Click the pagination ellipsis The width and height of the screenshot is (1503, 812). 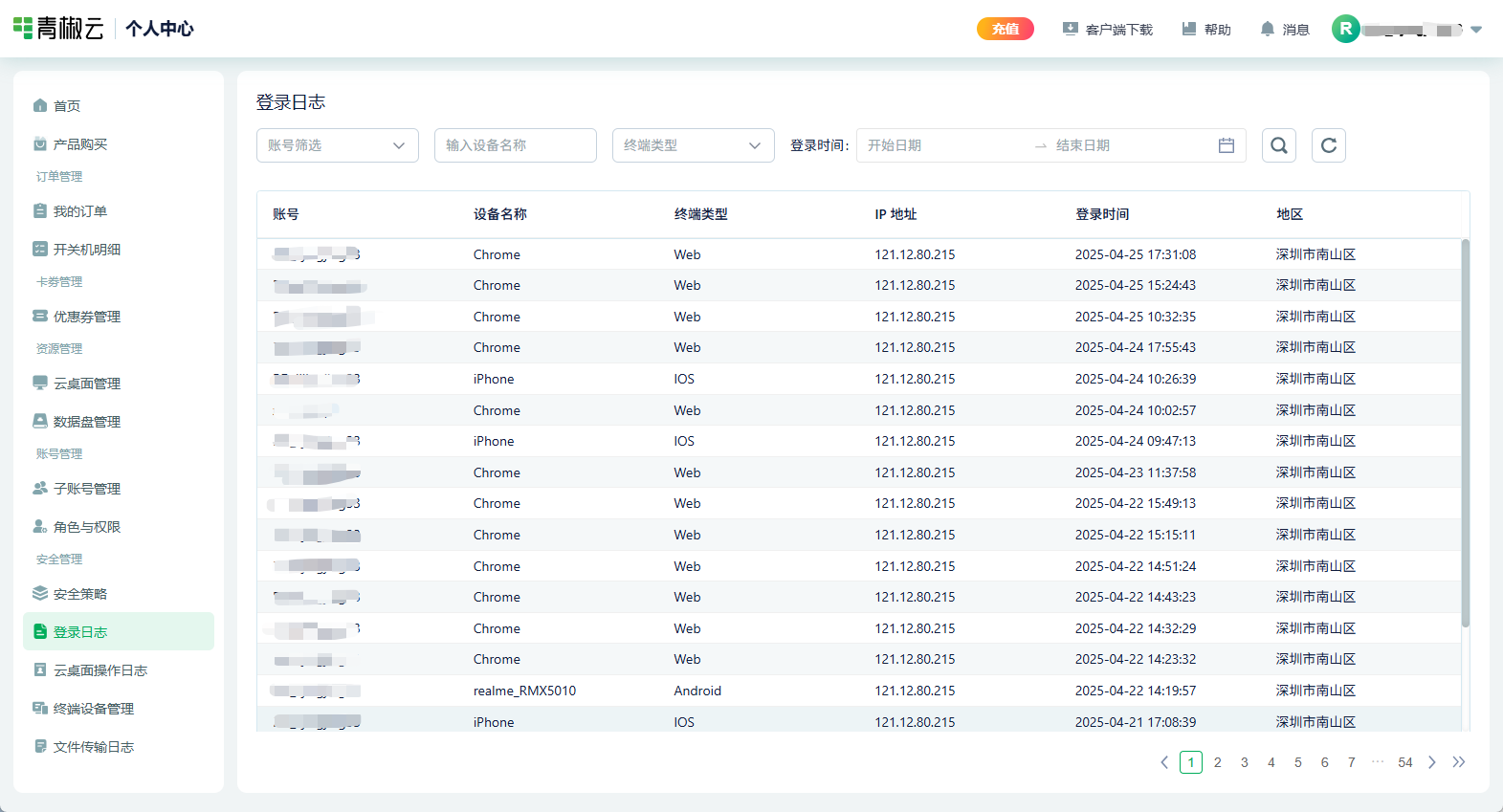click(1378, 762)
